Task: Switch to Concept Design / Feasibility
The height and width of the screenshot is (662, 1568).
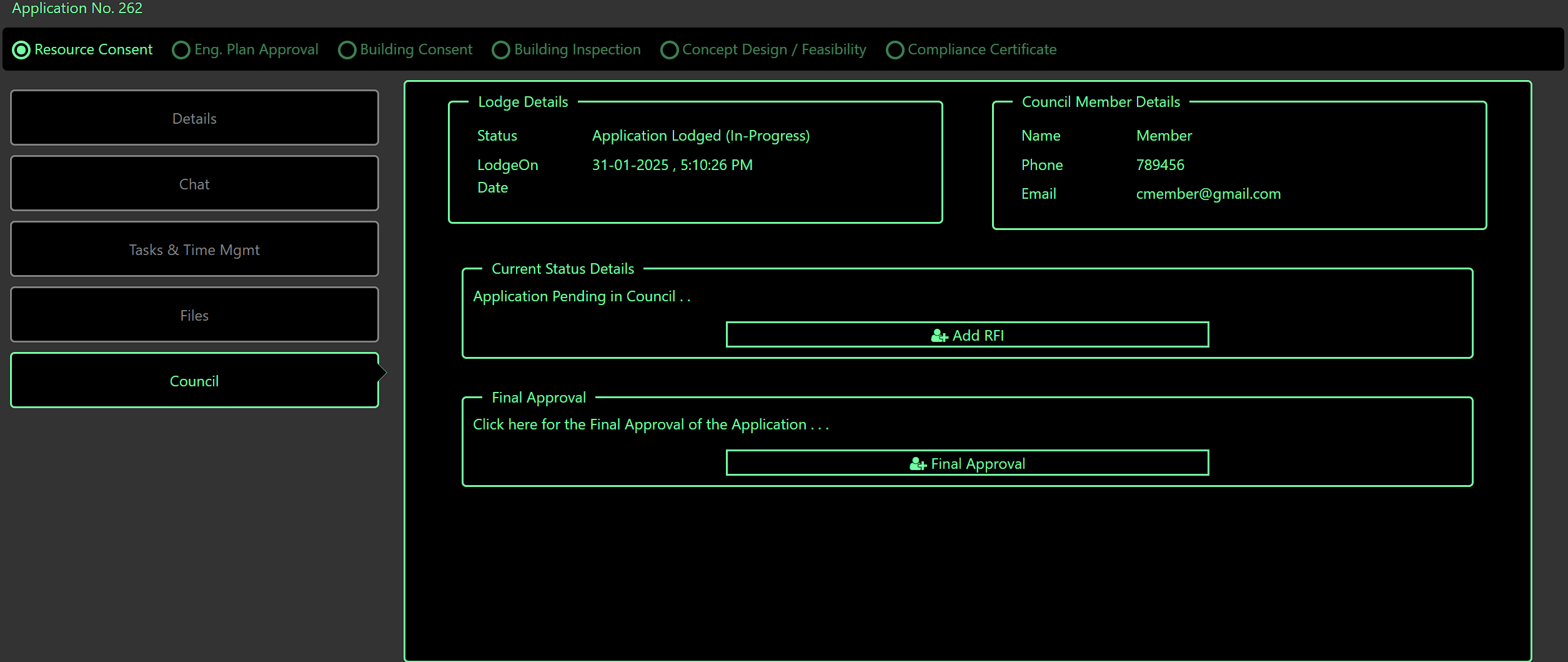Action: click(x=668, y=49)
